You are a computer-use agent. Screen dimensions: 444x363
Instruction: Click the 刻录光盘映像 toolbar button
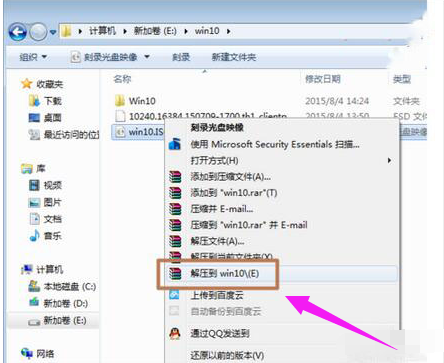(104, 57)
